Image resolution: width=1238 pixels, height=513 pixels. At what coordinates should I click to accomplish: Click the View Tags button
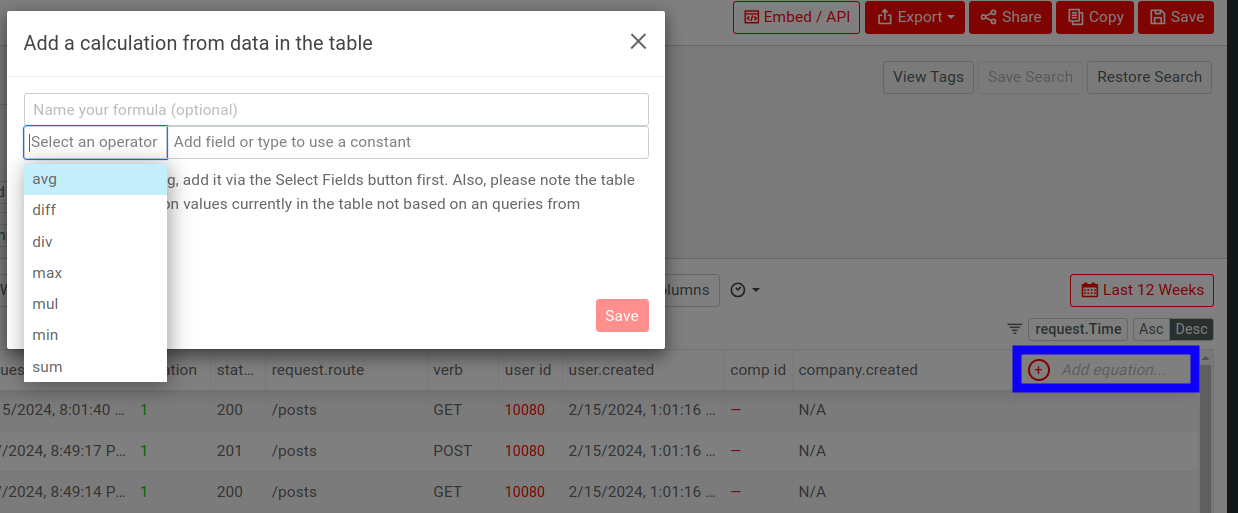(928, 77)
